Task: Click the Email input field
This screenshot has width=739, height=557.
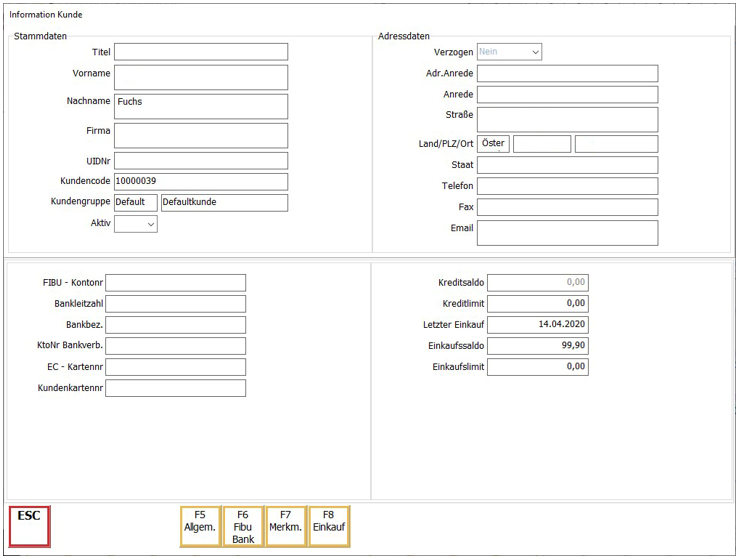Action: 567,233
